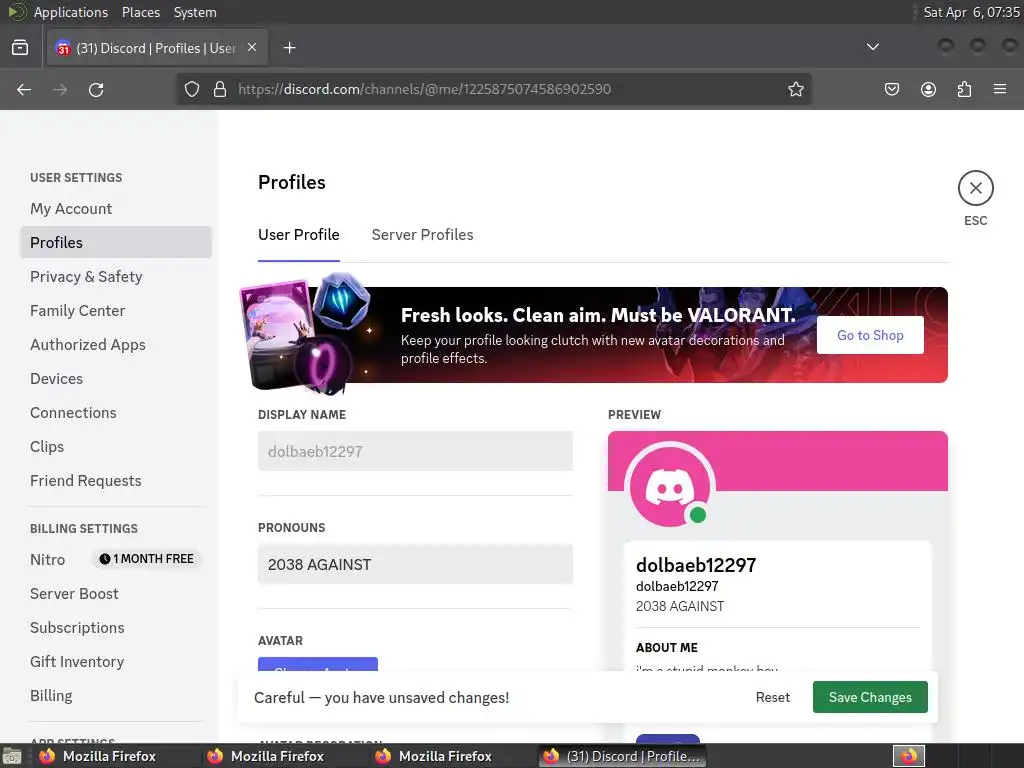Open My Account settings
This screenshot has height=768, width=1024.
[x=116, y=208]
